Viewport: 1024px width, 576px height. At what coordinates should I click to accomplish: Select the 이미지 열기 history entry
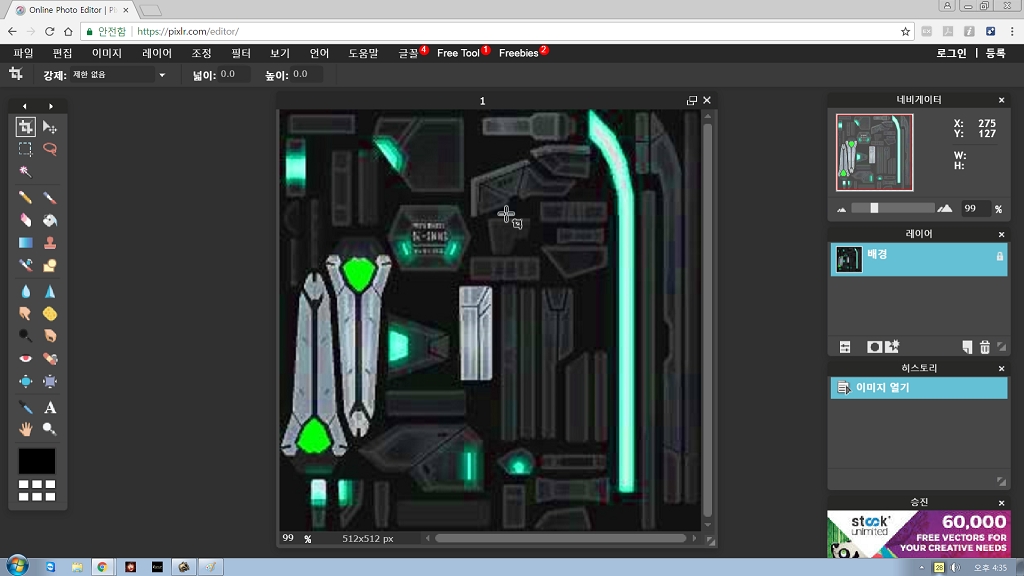point(919,387)
